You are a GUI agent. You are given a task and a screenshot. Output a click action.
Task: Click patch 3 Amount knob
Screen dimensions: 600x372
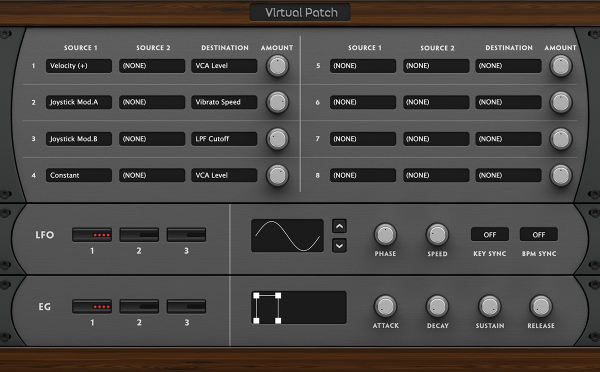click(277, 139)
